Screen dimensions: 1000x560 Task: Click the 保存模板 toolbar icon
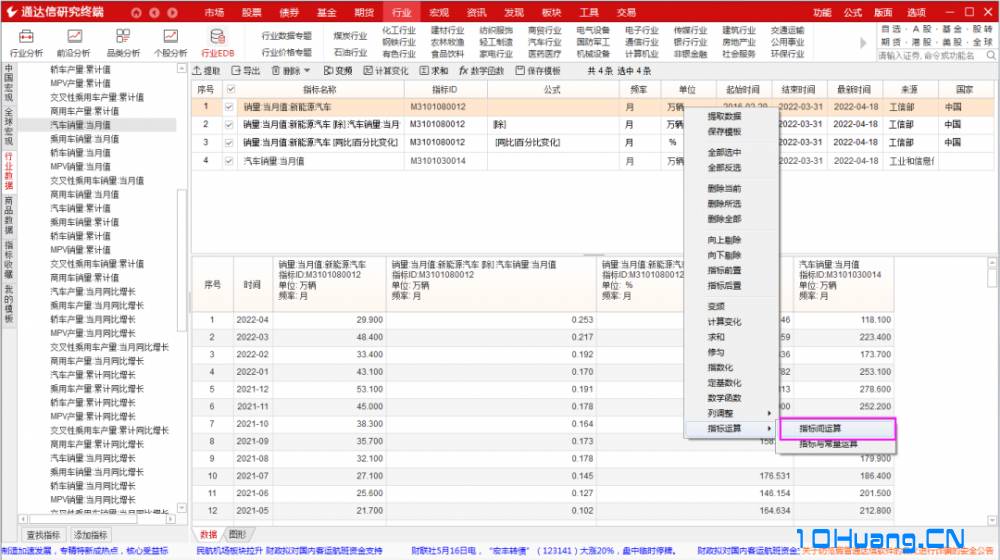click(538, 71)
